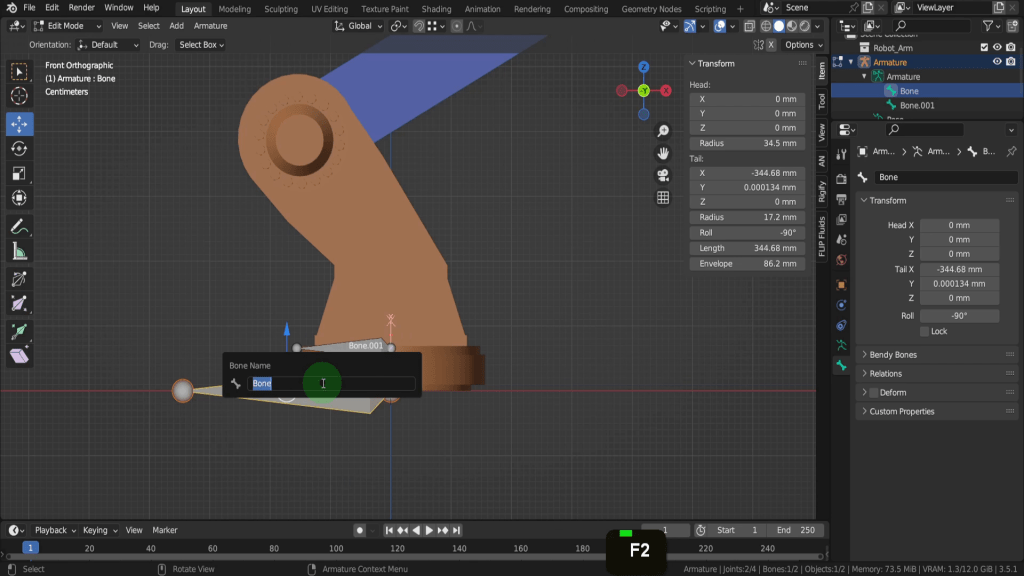Hide the Armature object with eye icon
Screen dimensions: 1024x576
click(x=997, y=62)
